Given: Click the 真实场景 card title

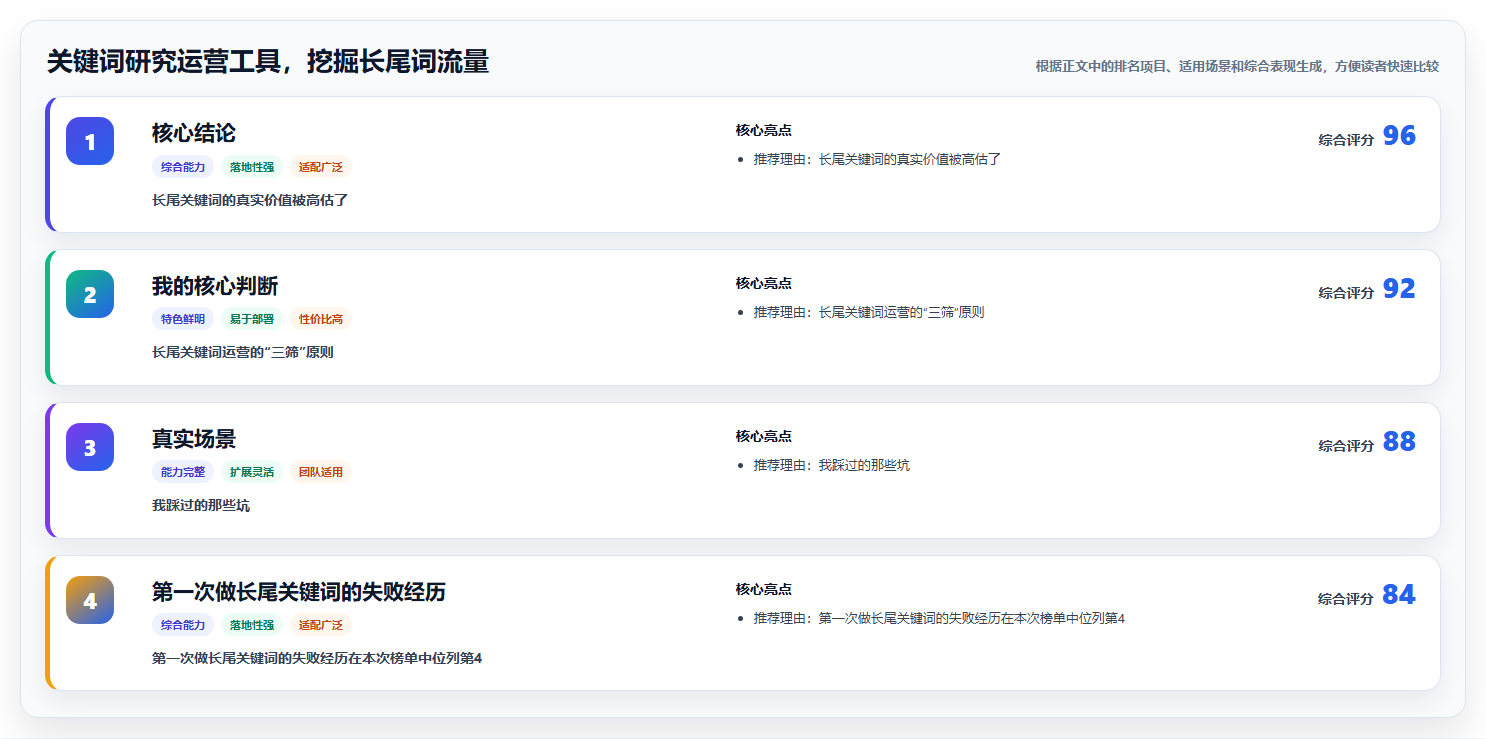Looking at the screenshot, I should click(x=194, y=439).
